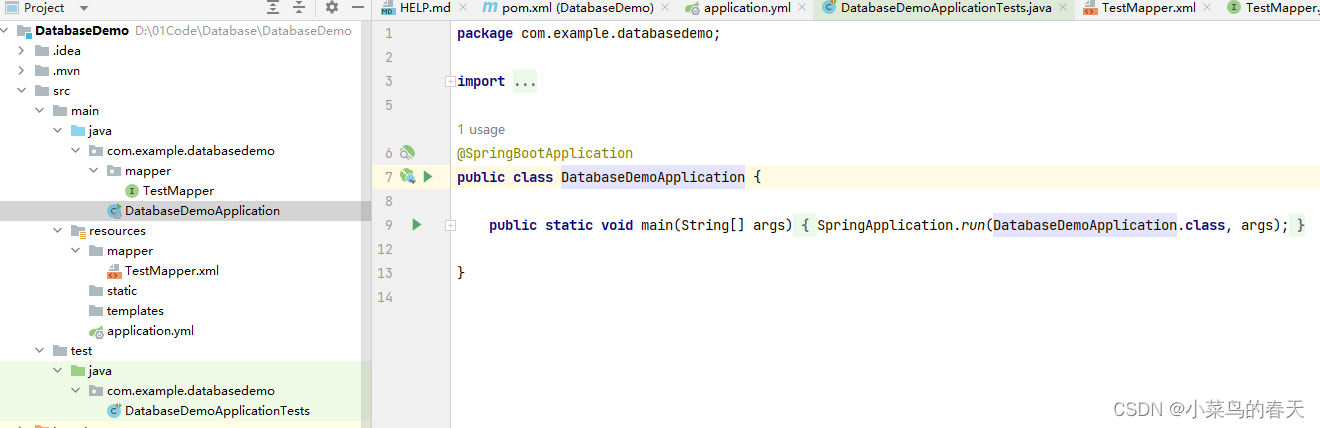Run main method from line 9 arrow

(417, 225)
